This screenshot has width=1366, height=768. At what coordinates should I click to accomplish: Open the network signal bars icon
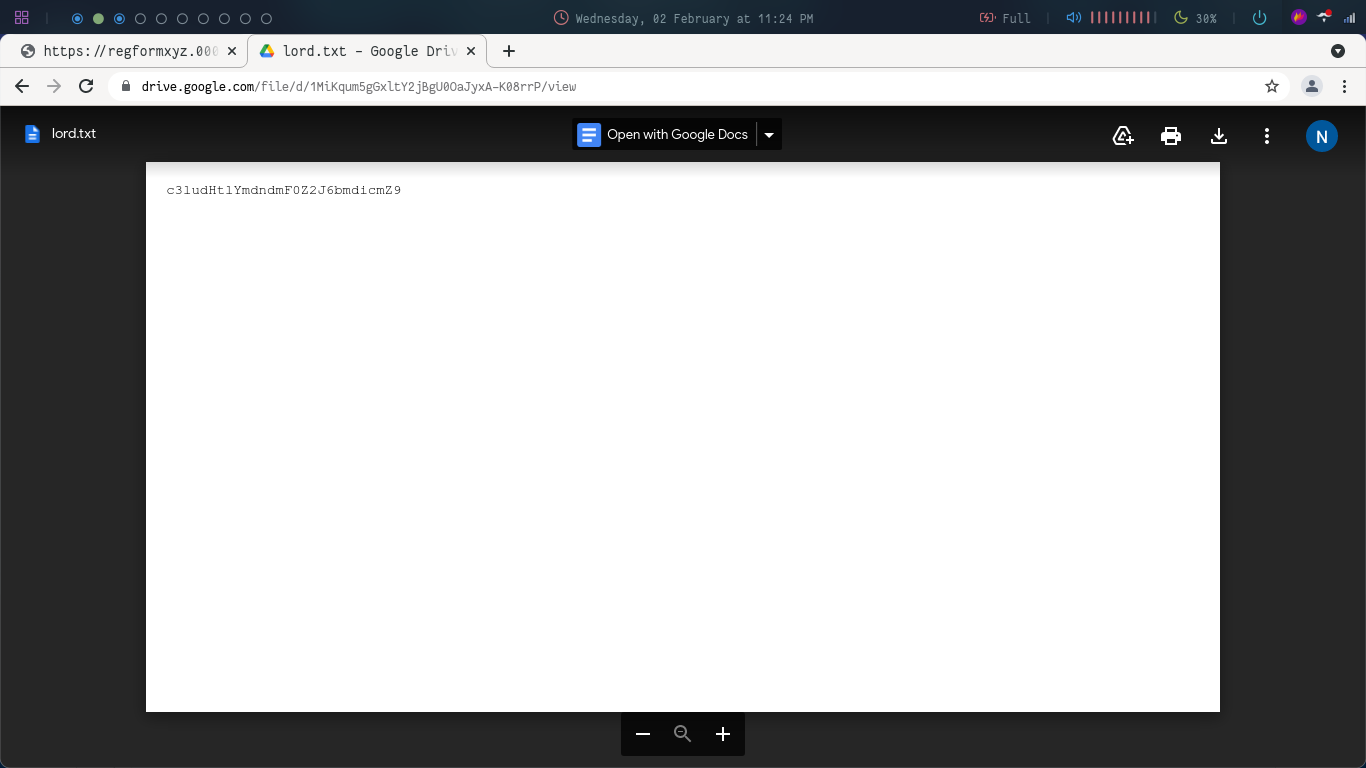(x=1349, y=18)
